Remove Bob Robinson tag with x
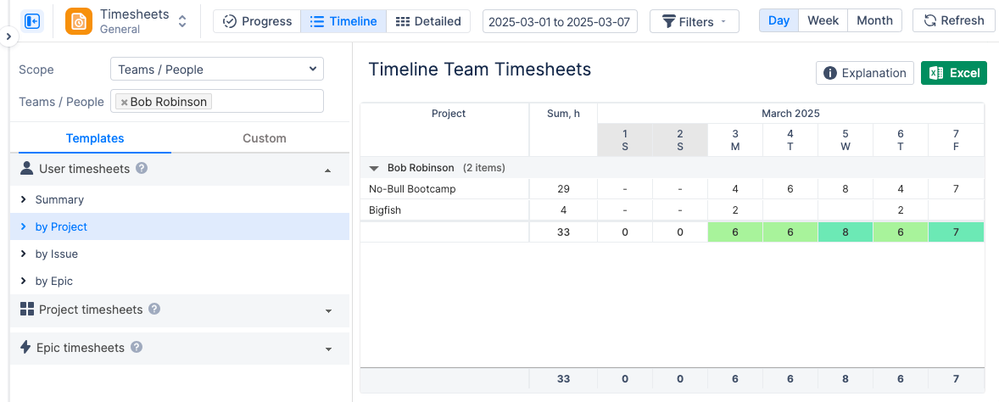Screen dimensions: 999x402 click(x=124, y=102)
